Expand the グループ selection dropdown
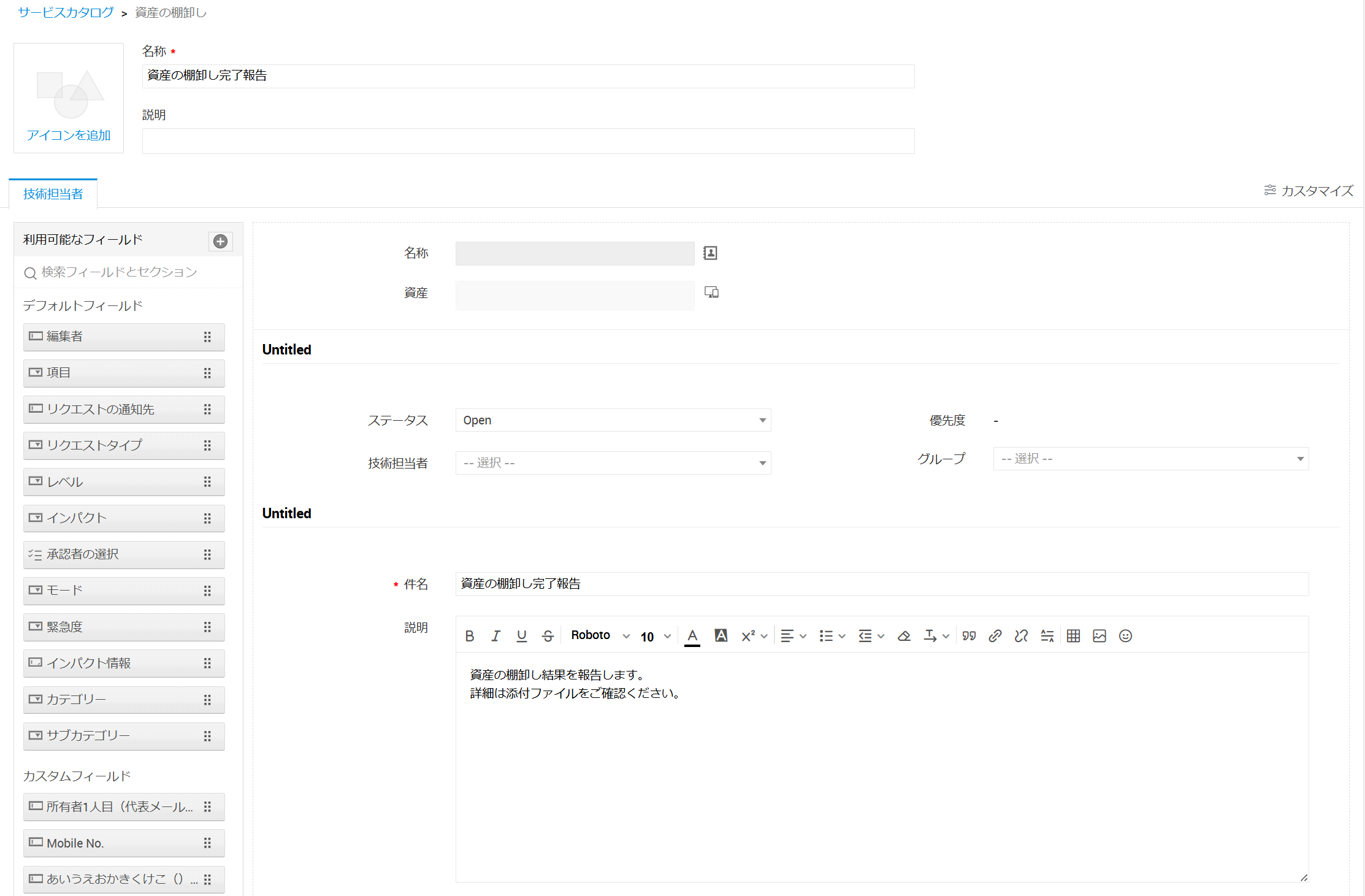1365x896 pixels. click(x=1150, y=459)
